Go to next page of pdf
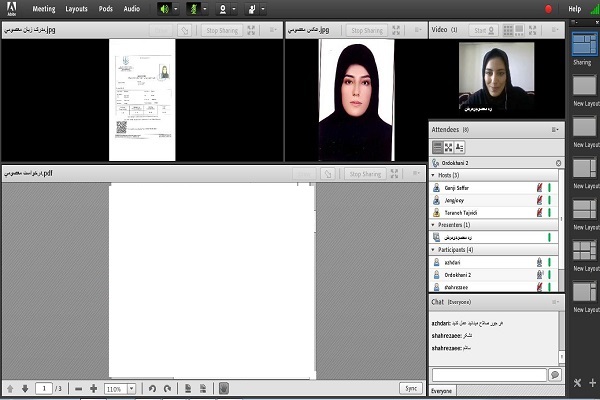Viewport: 600px width, 400px height. [25, 389]
